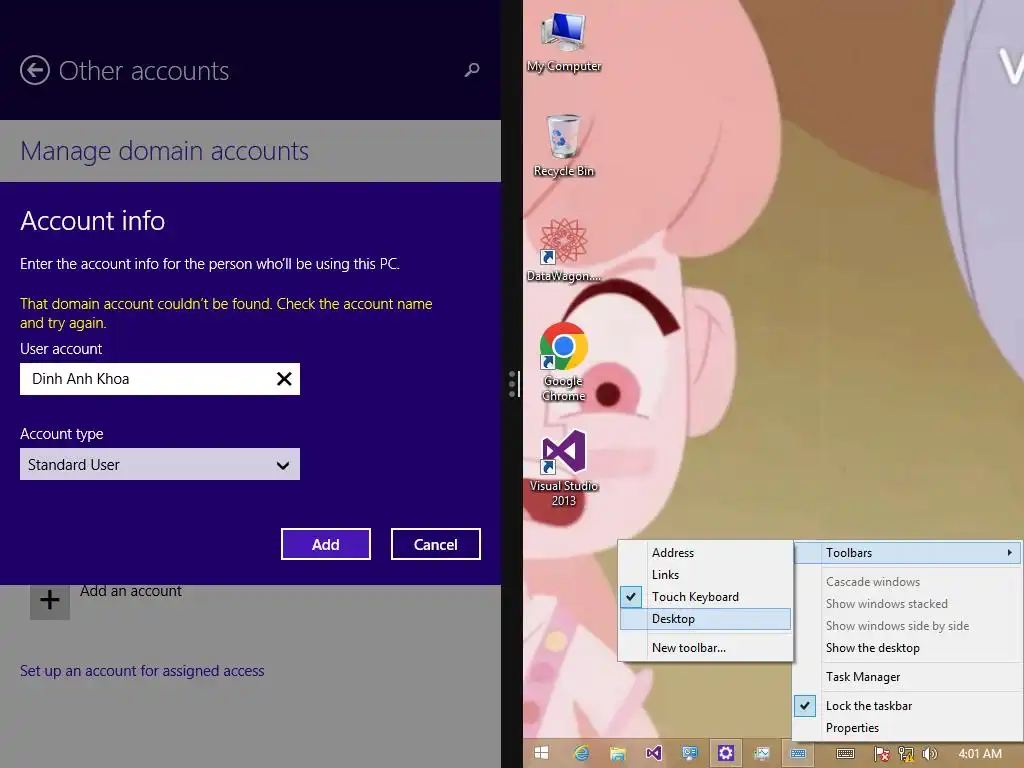
Task: Click the 4:01 AM clock
Action: [980, 754]
